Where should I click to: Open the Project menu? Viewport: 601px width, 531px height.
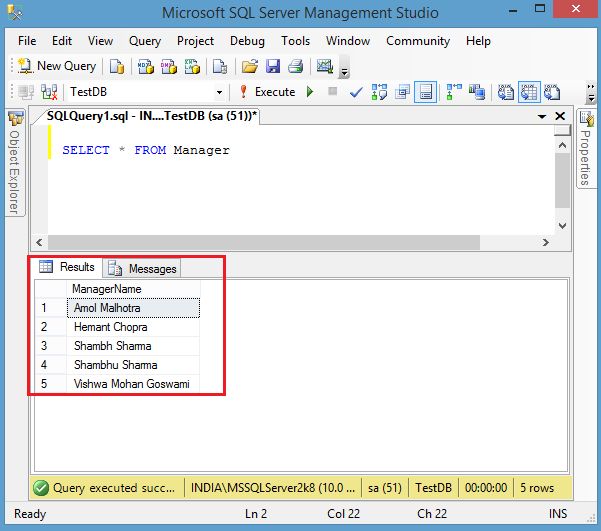[x=195, y=41]
